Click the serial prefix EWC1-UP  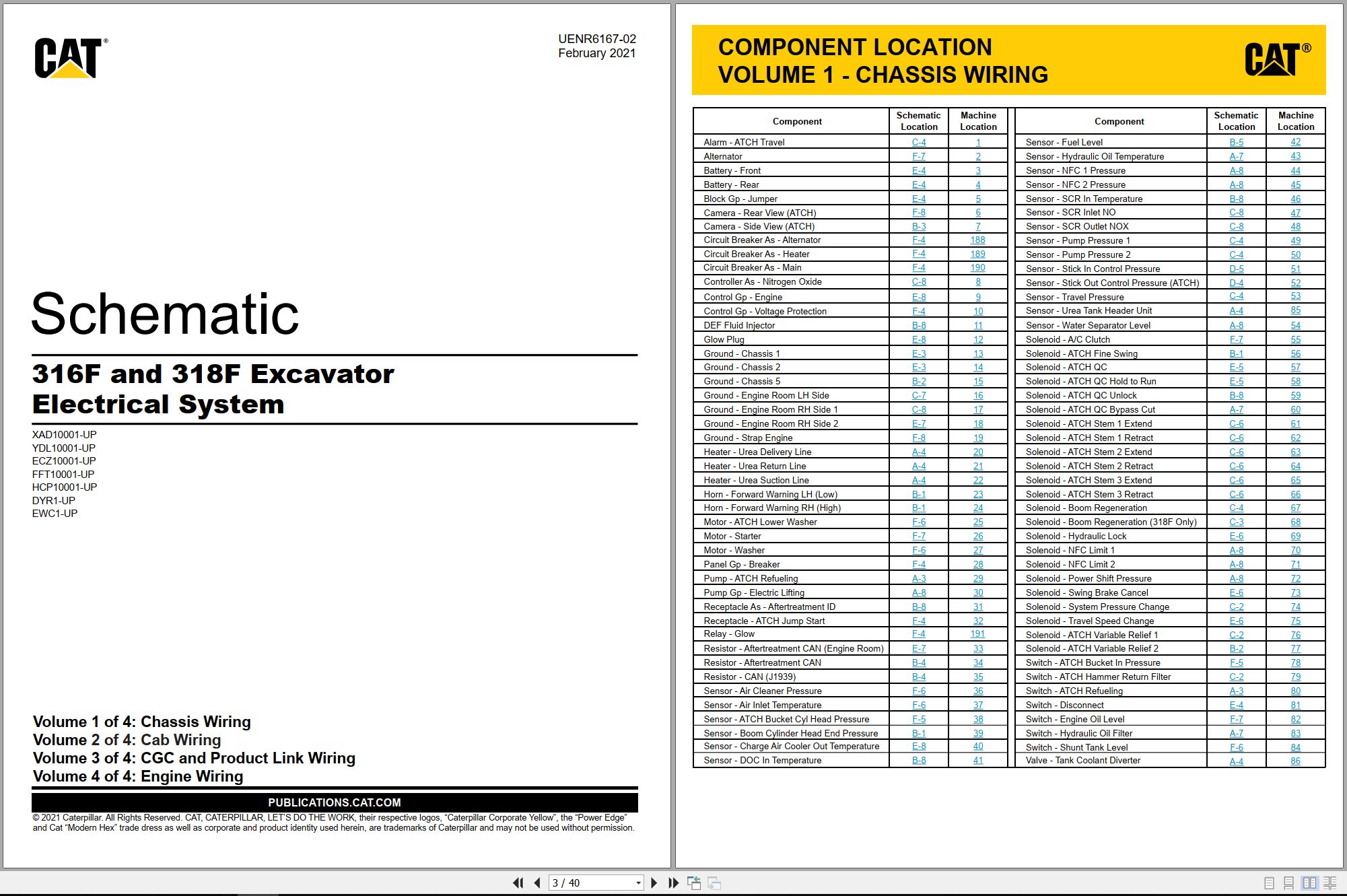click(x=55, y=514)
